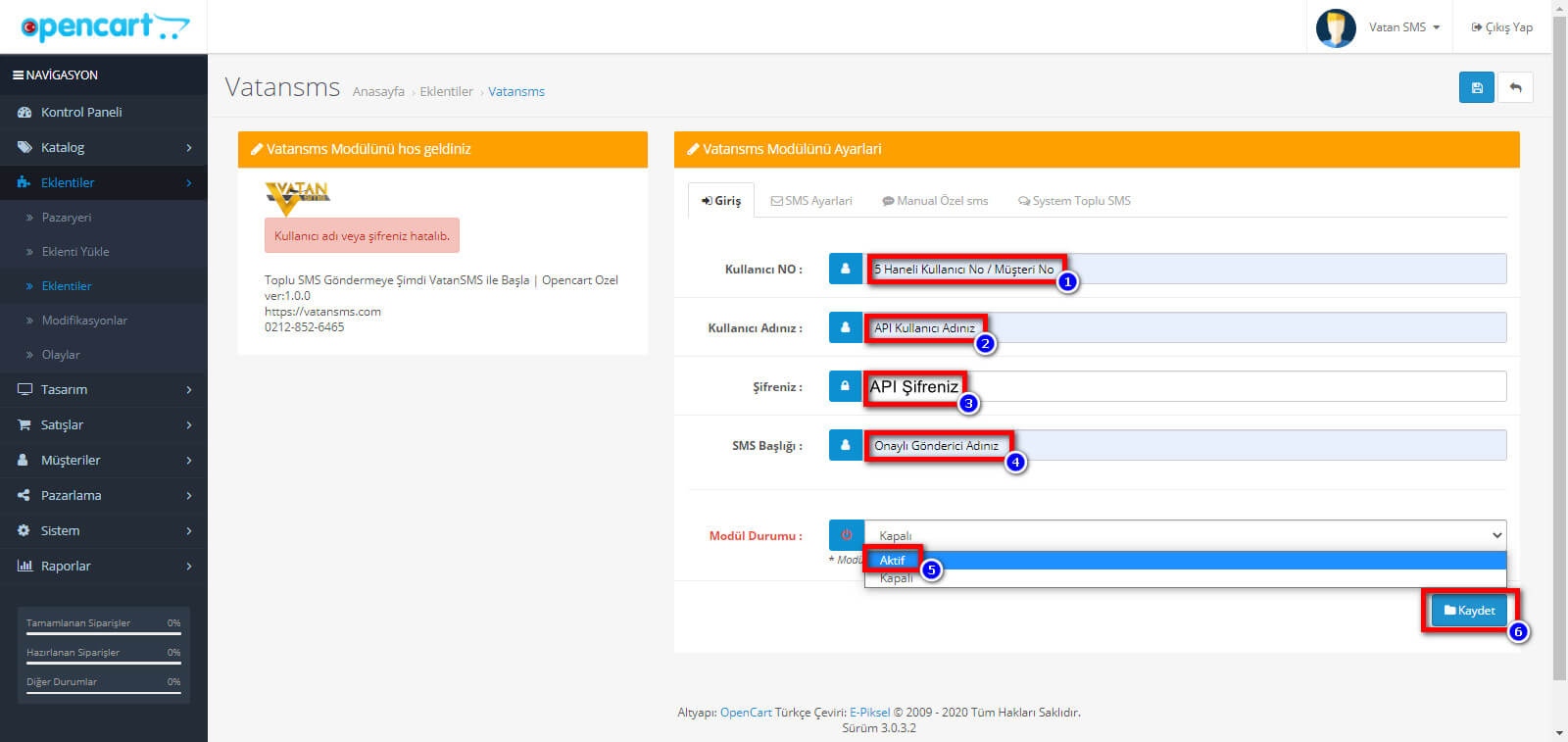Open the Vatan SMS user dropdown
This screenshot has height=742, width=1568.
(1404, 27)
